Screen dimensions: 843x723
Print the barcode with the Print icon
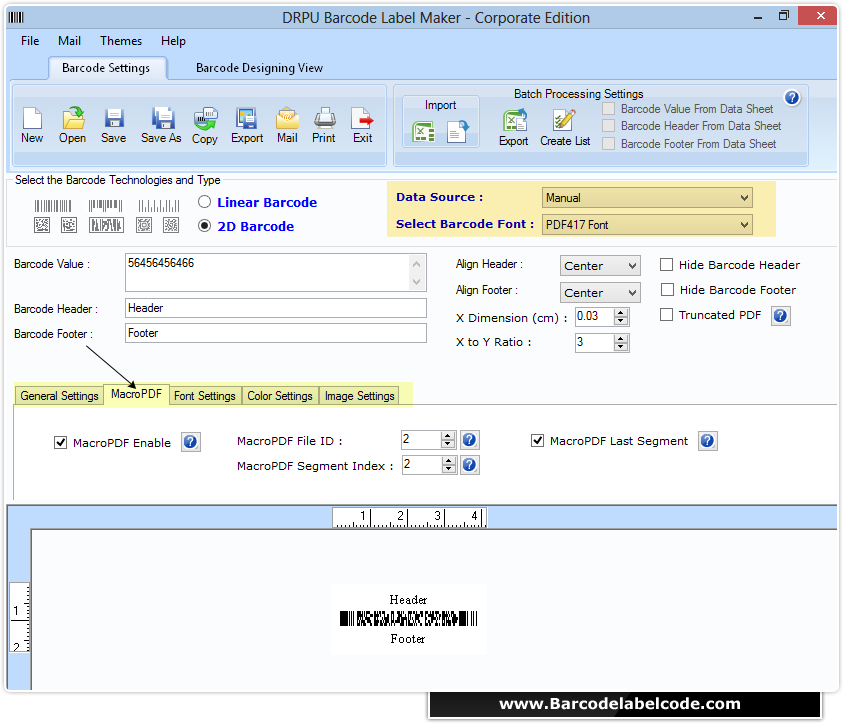(x=324, y=125)
